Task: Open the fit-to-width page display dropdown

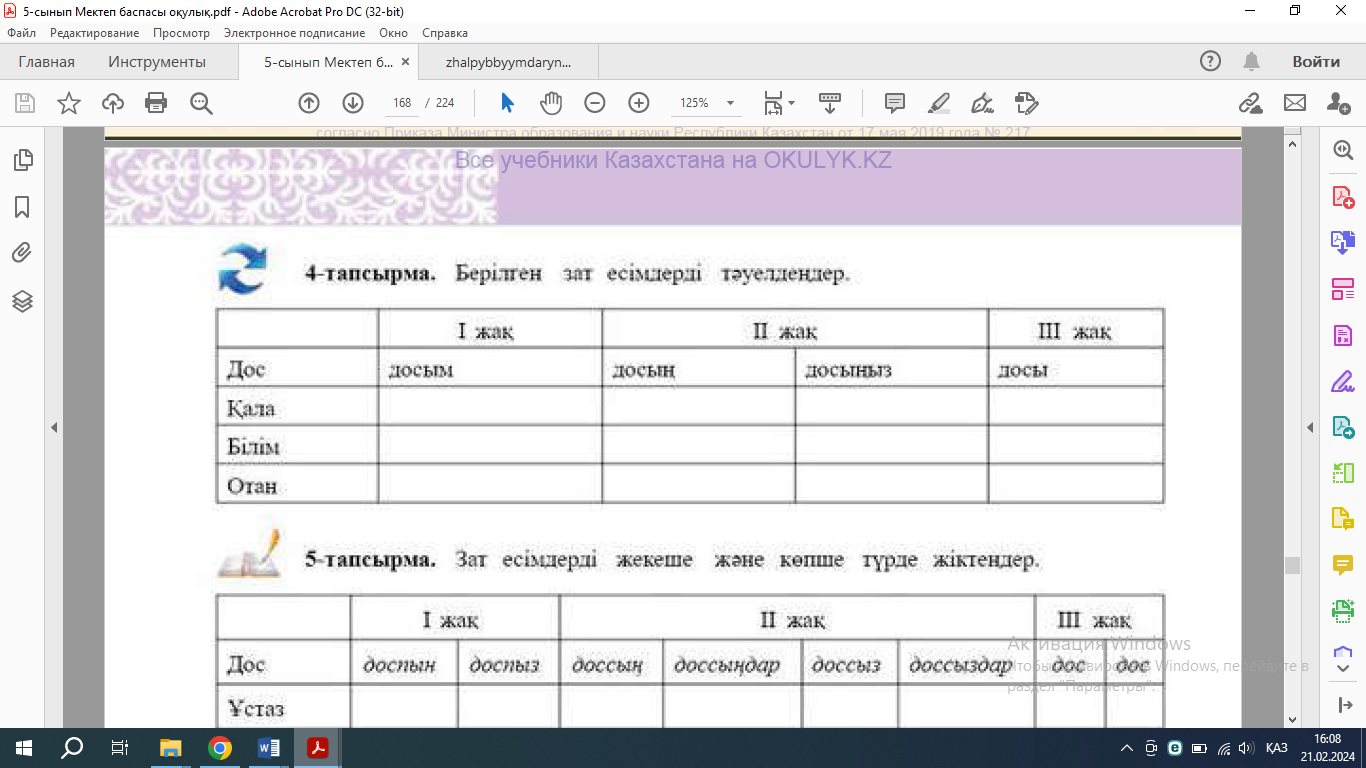Action: coord(779,103)
